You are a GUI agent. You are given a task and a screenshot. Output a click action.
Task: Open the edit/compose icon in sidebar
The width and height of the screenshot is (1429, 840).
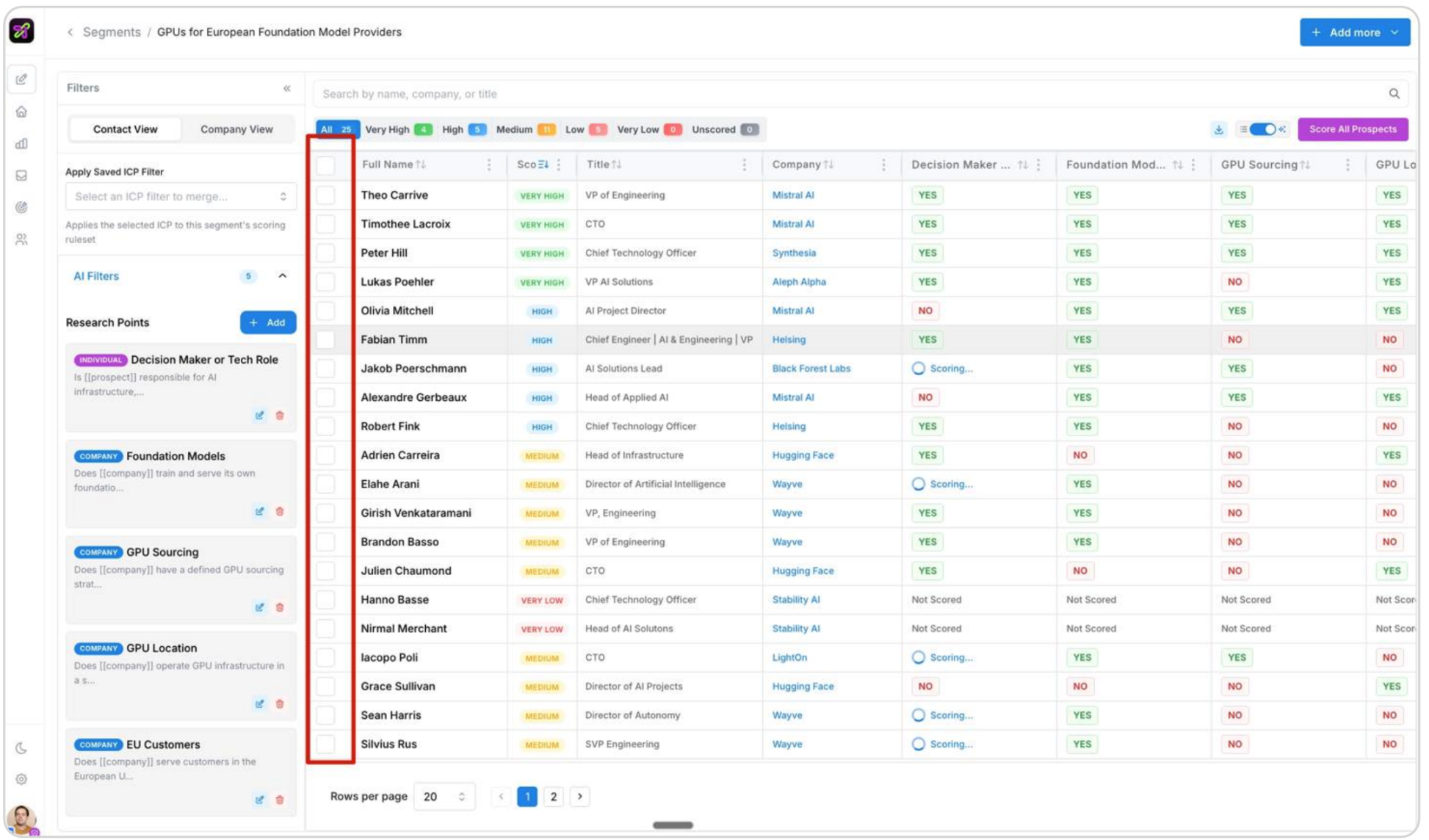tap(21, 79)
